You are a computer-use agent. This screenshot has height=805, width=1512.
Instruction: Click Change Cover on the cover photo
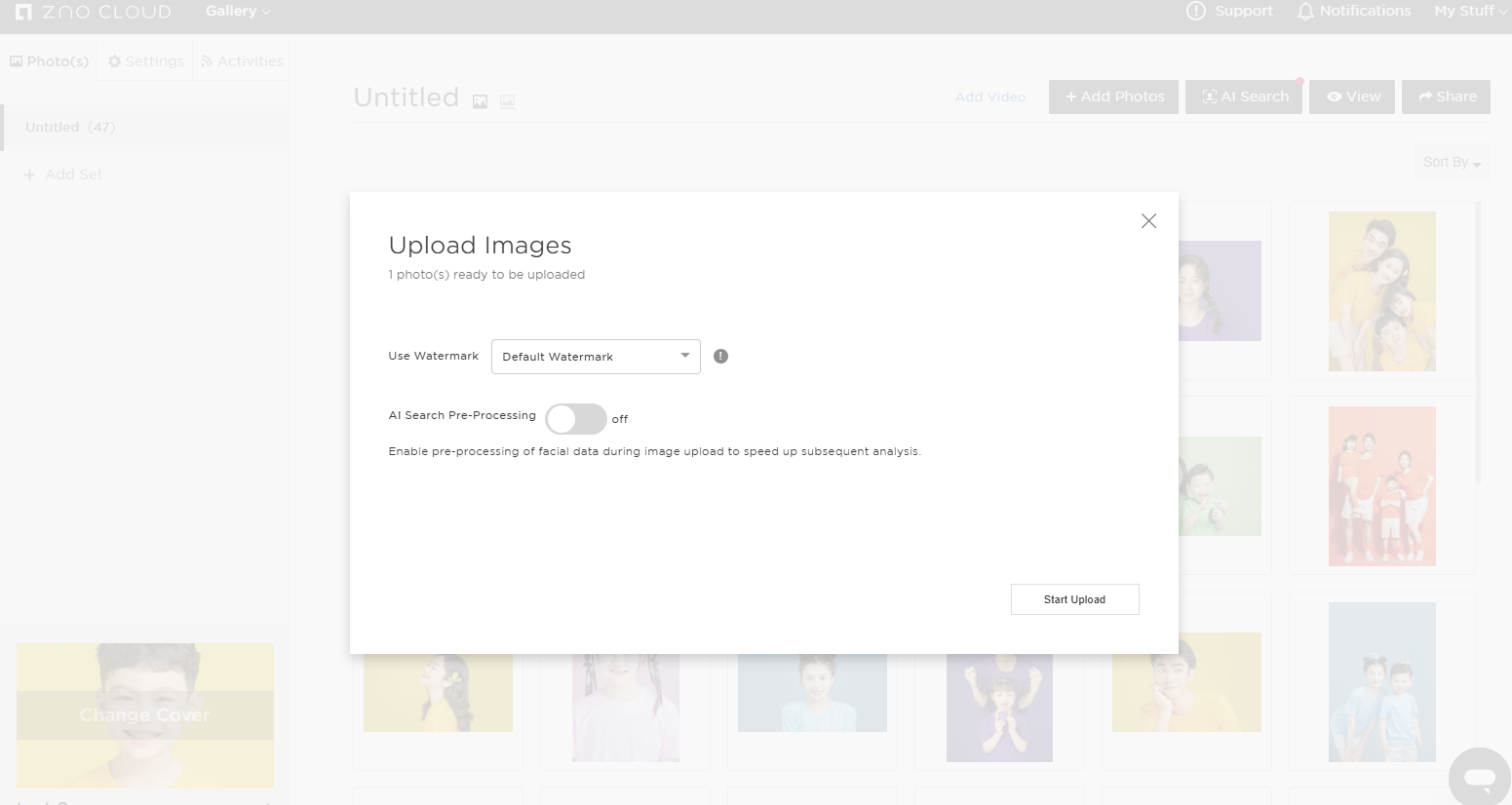145,715
